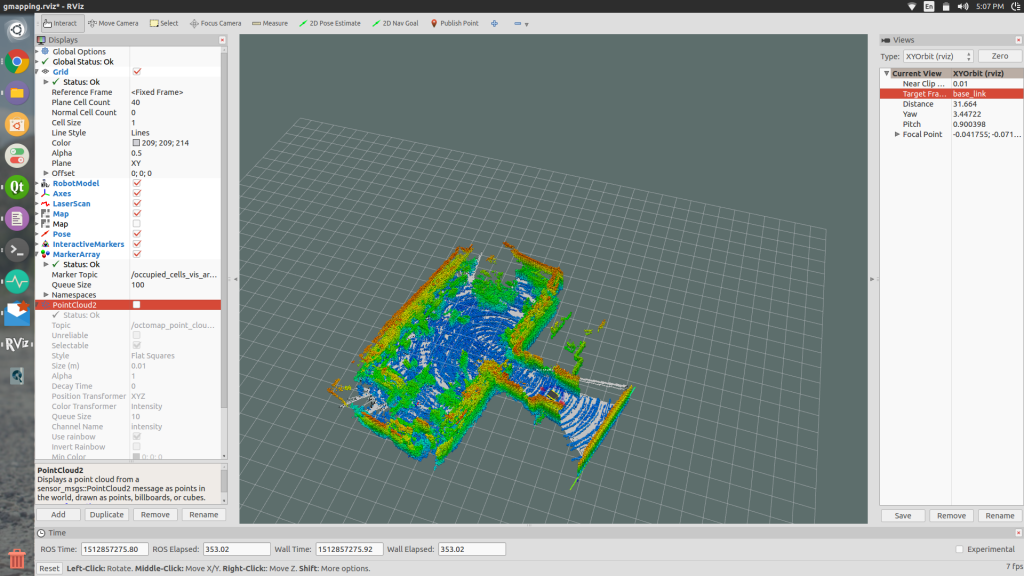The height and width of the screenshot is (576, 1024).
Task: Select the RobotModel display icon
Action: (x=45, y=184)
